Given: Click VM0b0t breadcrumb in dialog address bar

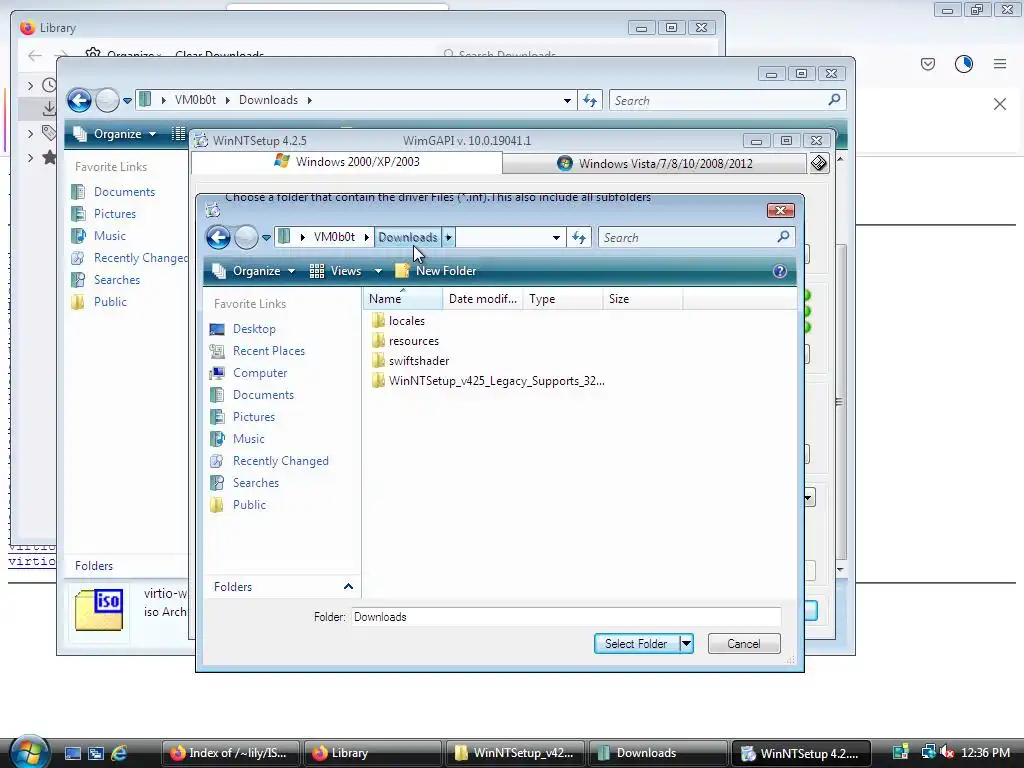Looking at the screenshot, I should coord(334,237).
